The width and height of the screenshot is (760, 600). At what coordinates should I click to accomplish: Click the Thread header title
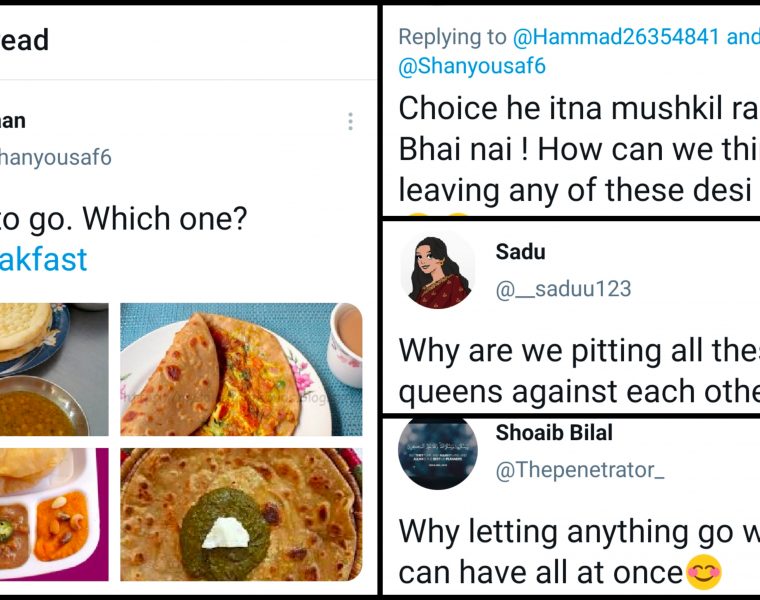click(24, 40)
